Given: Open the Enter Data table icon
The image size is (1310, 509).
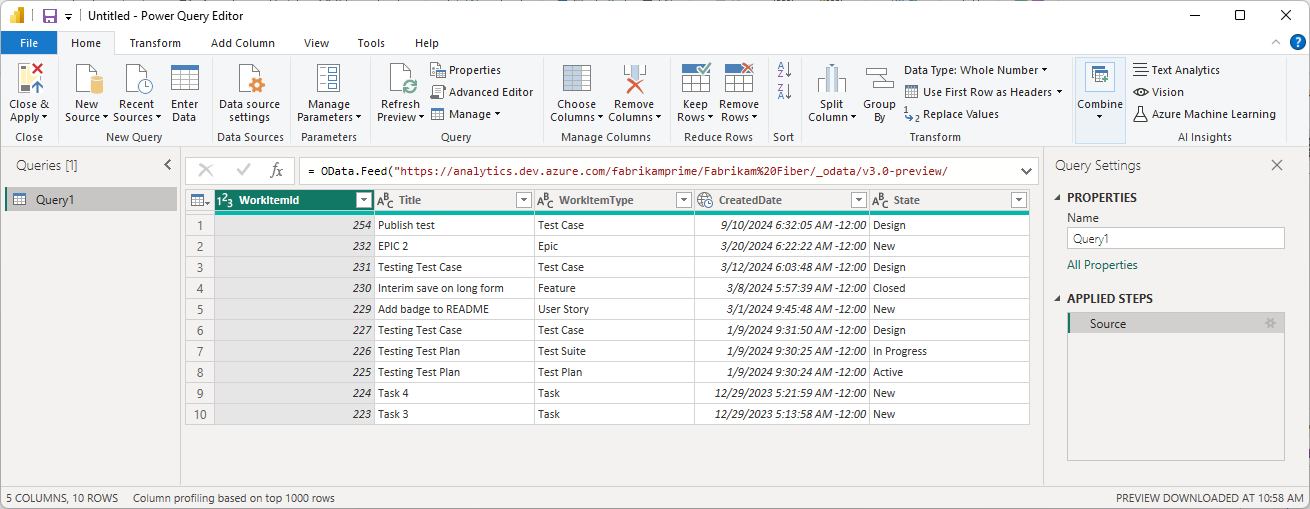Looking at the screenshot, I should point(184,79).
